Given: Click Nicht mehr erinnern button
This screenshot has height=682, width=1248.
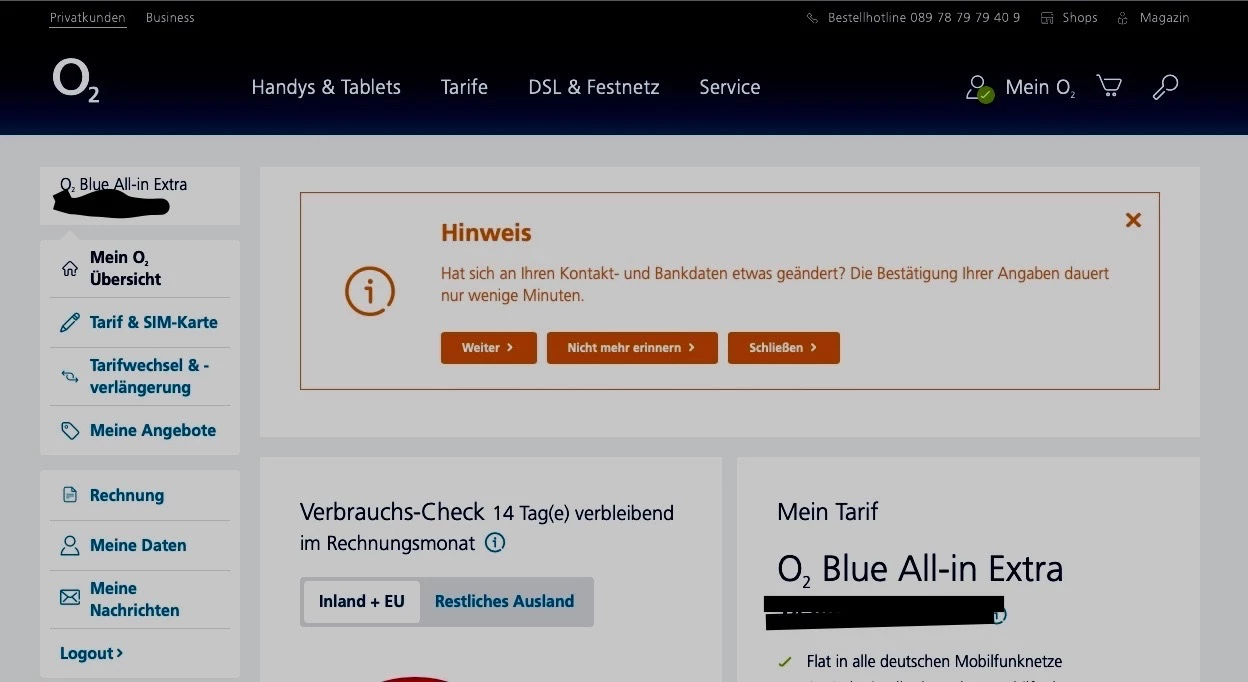Looking at the screenshot, I should pyautogui.click(x=632, y=348).
